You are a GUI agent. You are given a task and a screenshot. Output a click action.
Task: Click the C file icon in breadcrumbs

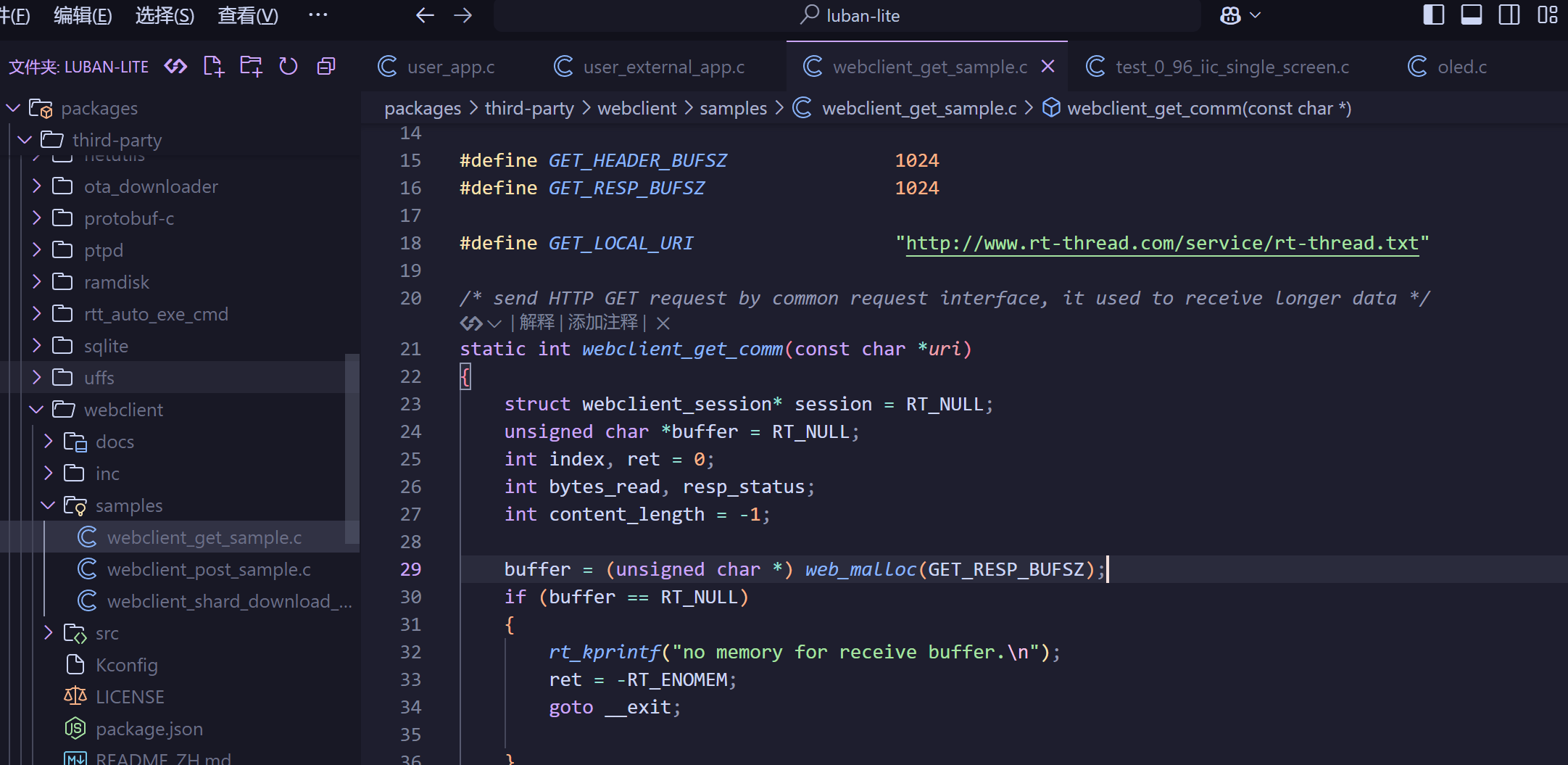[x=802, y=108]
